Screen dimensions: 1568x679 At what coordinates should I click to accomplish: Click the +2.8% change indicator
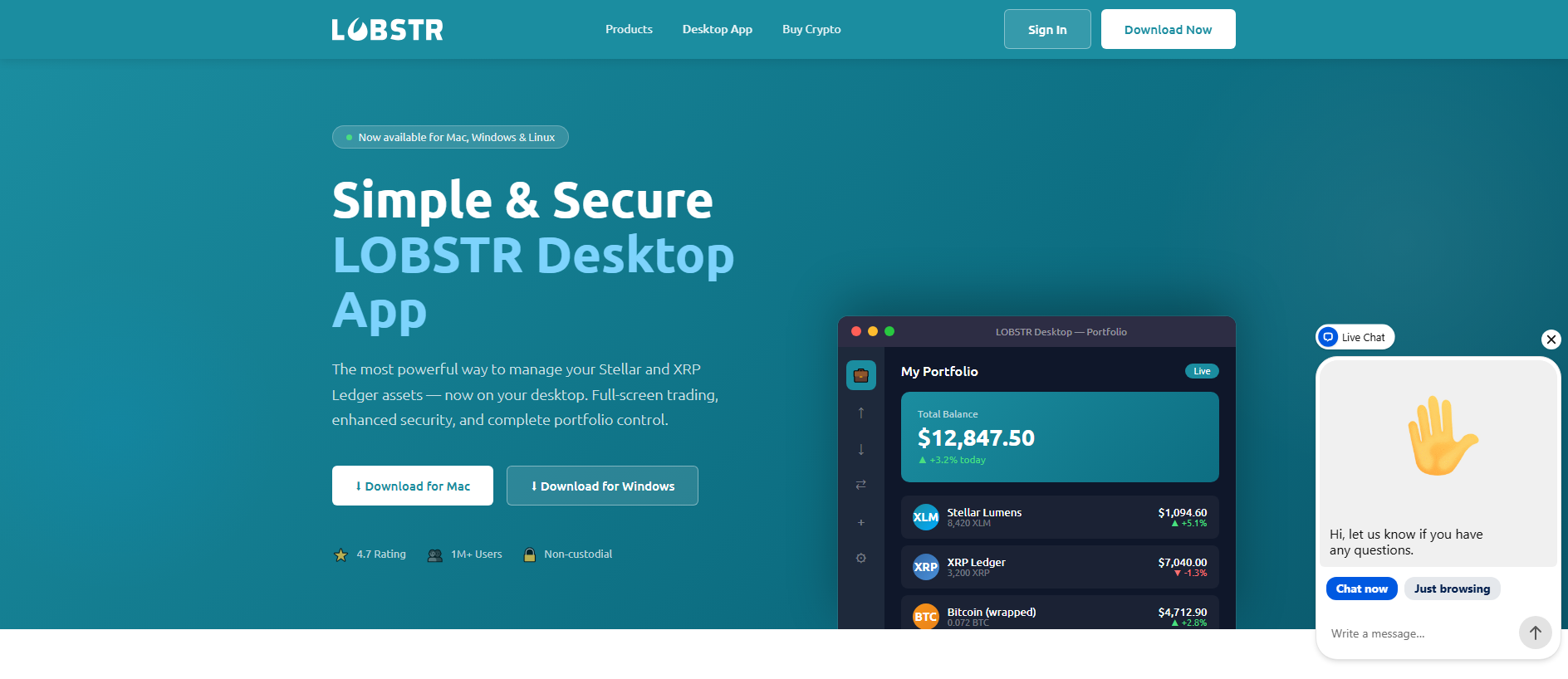[x=1189, y=623]
